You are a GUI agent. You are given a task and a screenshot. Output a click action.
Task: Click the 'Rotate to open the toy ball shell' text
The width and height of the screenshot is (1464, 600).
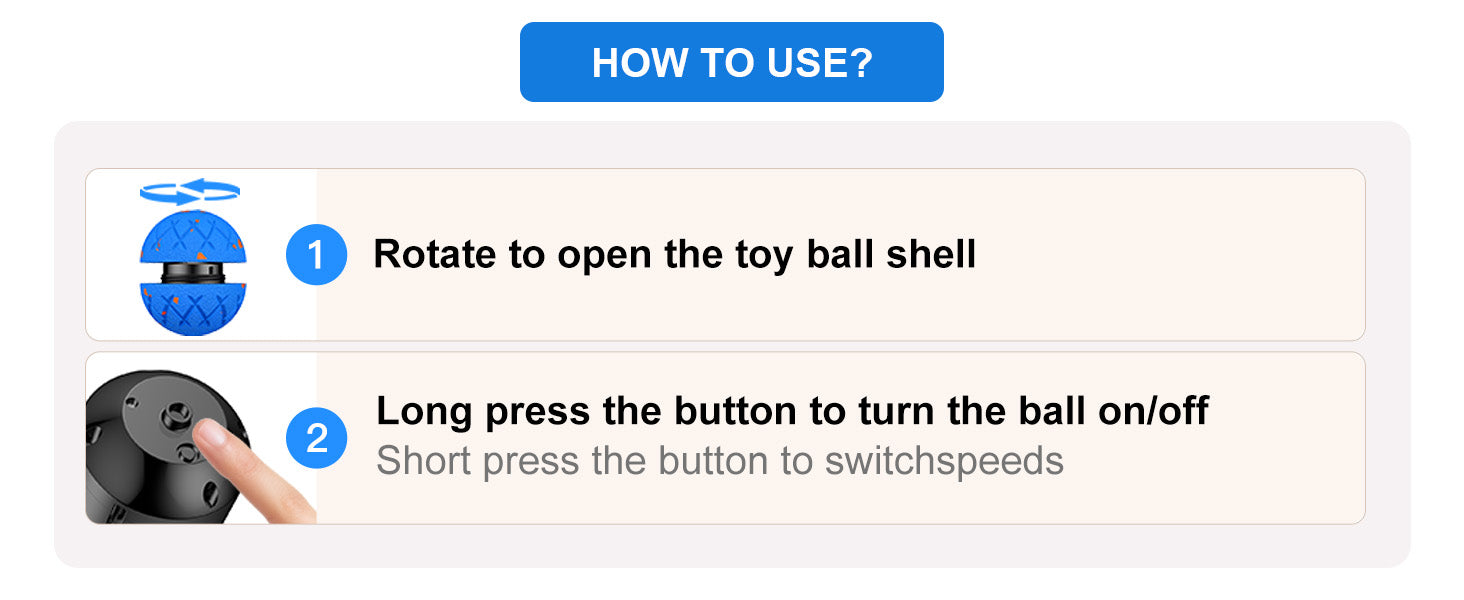point(674,255)
